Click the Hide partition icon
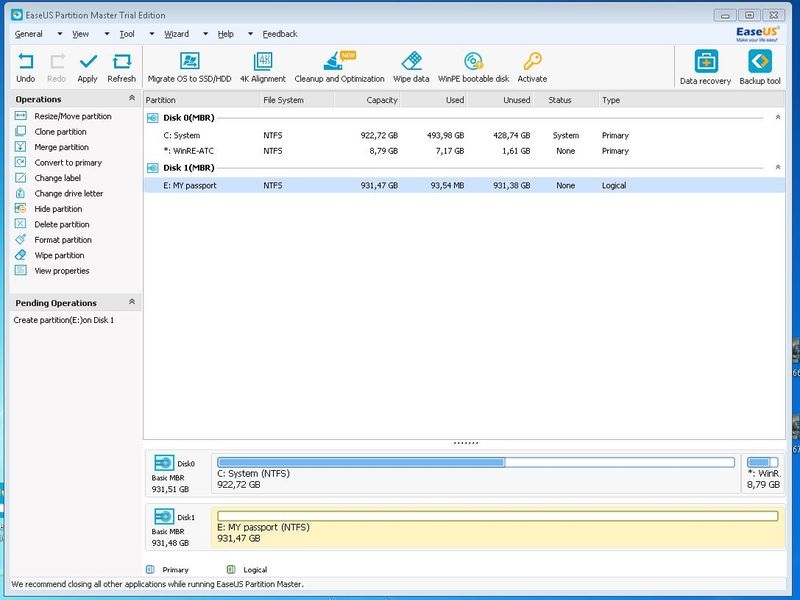The image size is (800, 600). coord(20,209)
